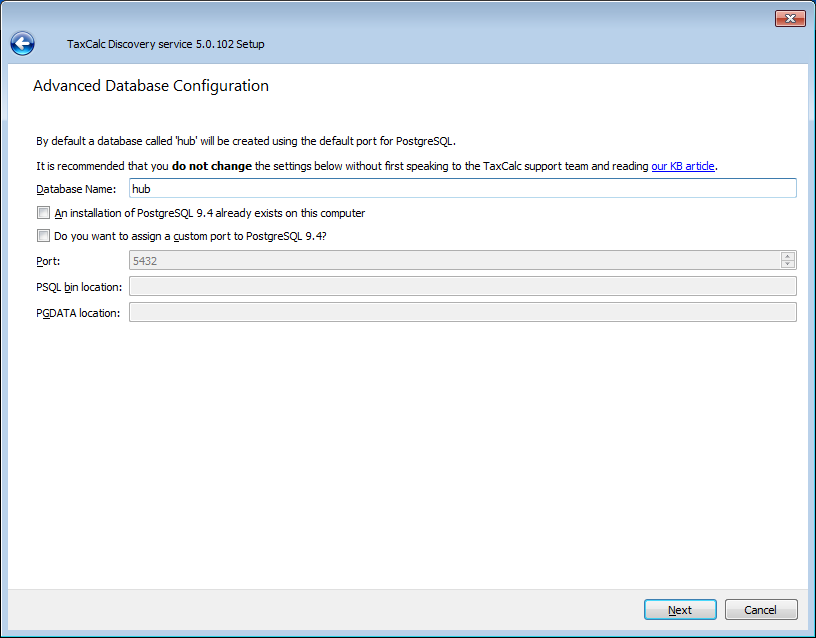Tick the PostgreSQL 9.4 already exists checkbox
816x638 pixels.
(43, 213)
